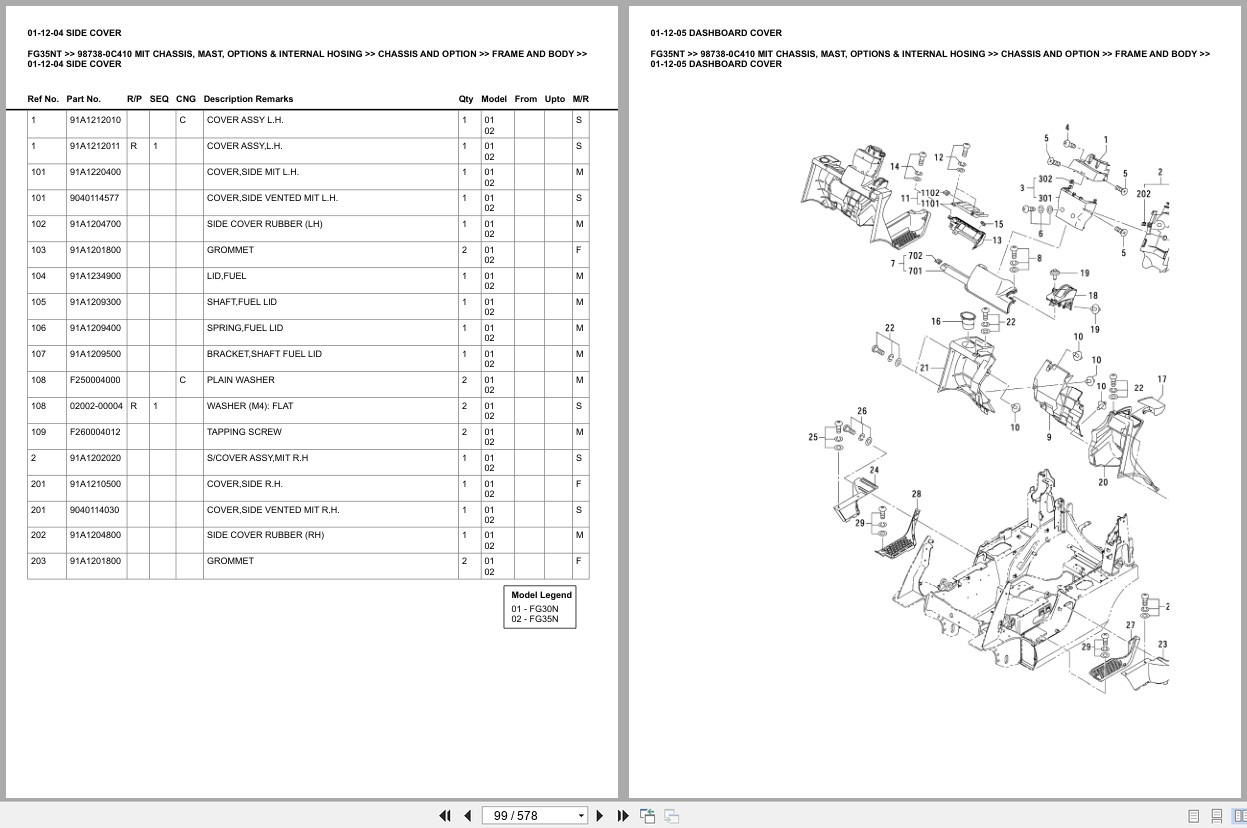Click part number F250004000

(95, 380)
